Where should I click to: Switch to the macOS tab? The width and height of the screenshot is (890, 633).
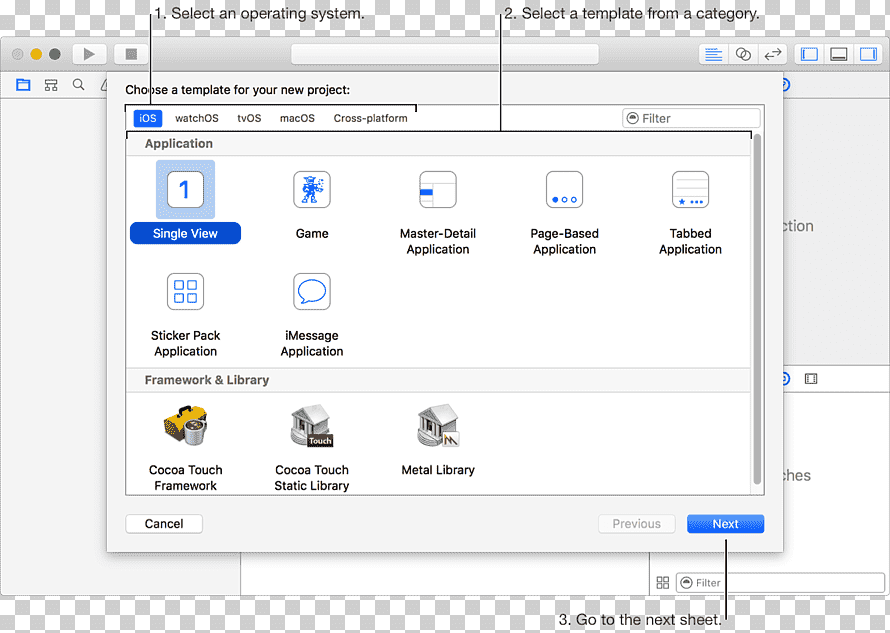tap(297, 118)
